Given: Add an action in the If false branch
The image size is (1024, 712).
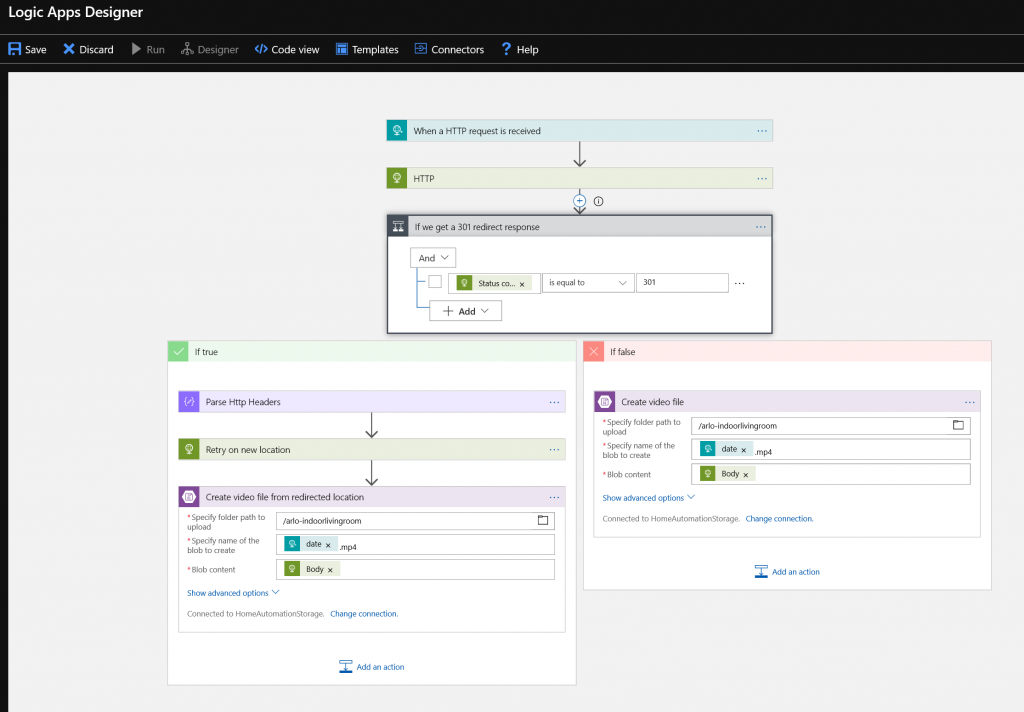Looking at the screenshot, I should tap(787, 572).
